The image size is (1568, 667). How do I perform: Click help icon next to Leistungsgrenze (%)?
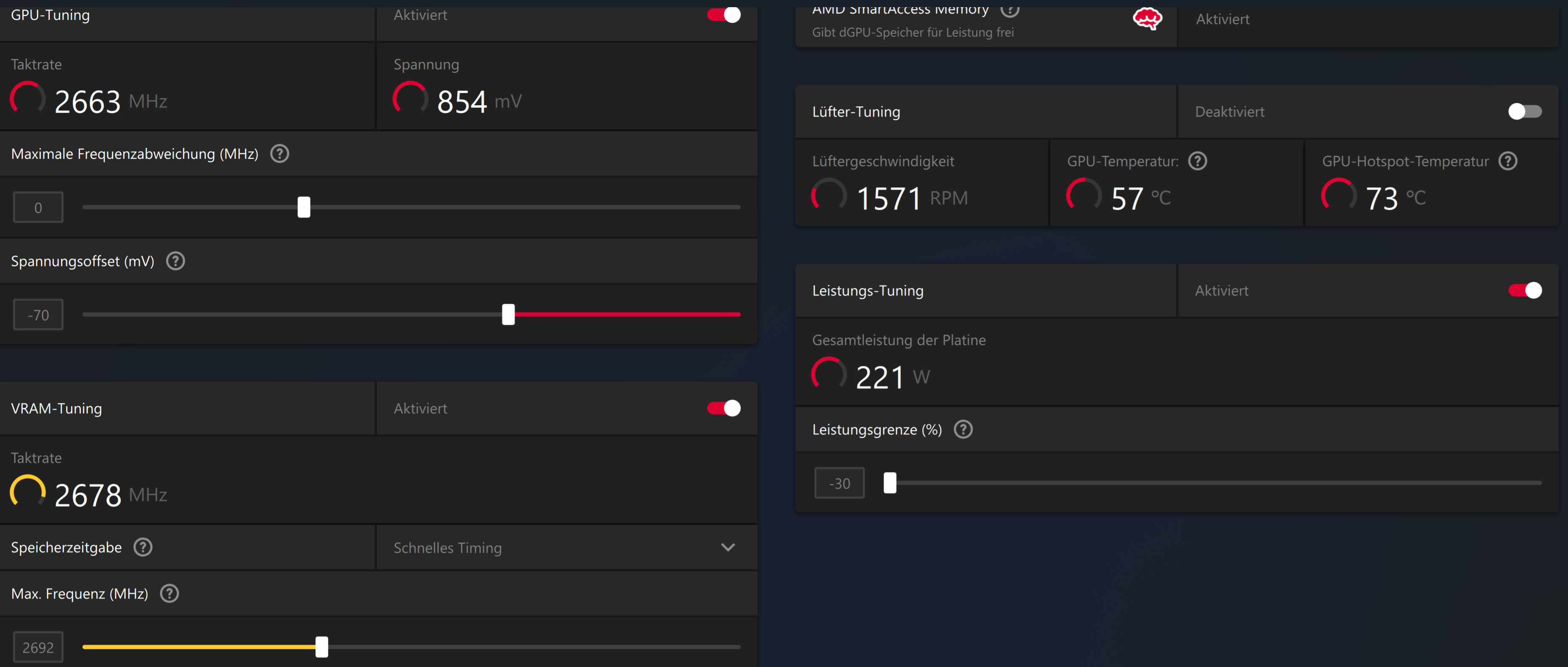point(963,429)
